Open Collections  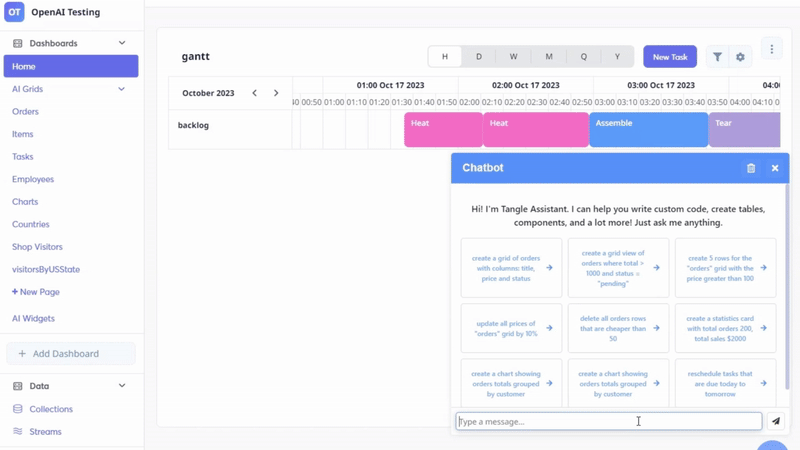pyautogui.click(x=51, y=409)
